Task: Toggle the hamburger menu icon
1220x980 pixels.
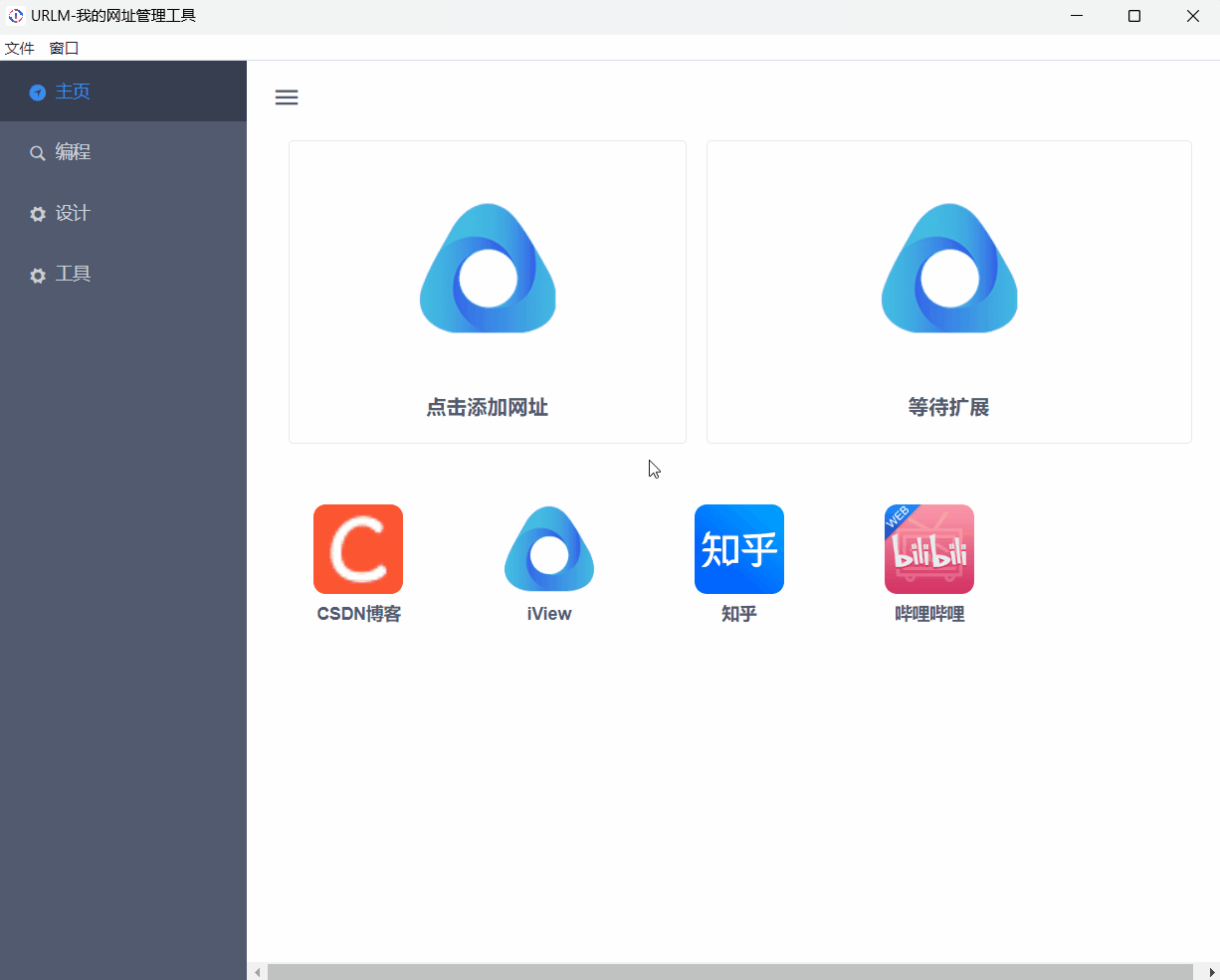Action: [287, 98]
